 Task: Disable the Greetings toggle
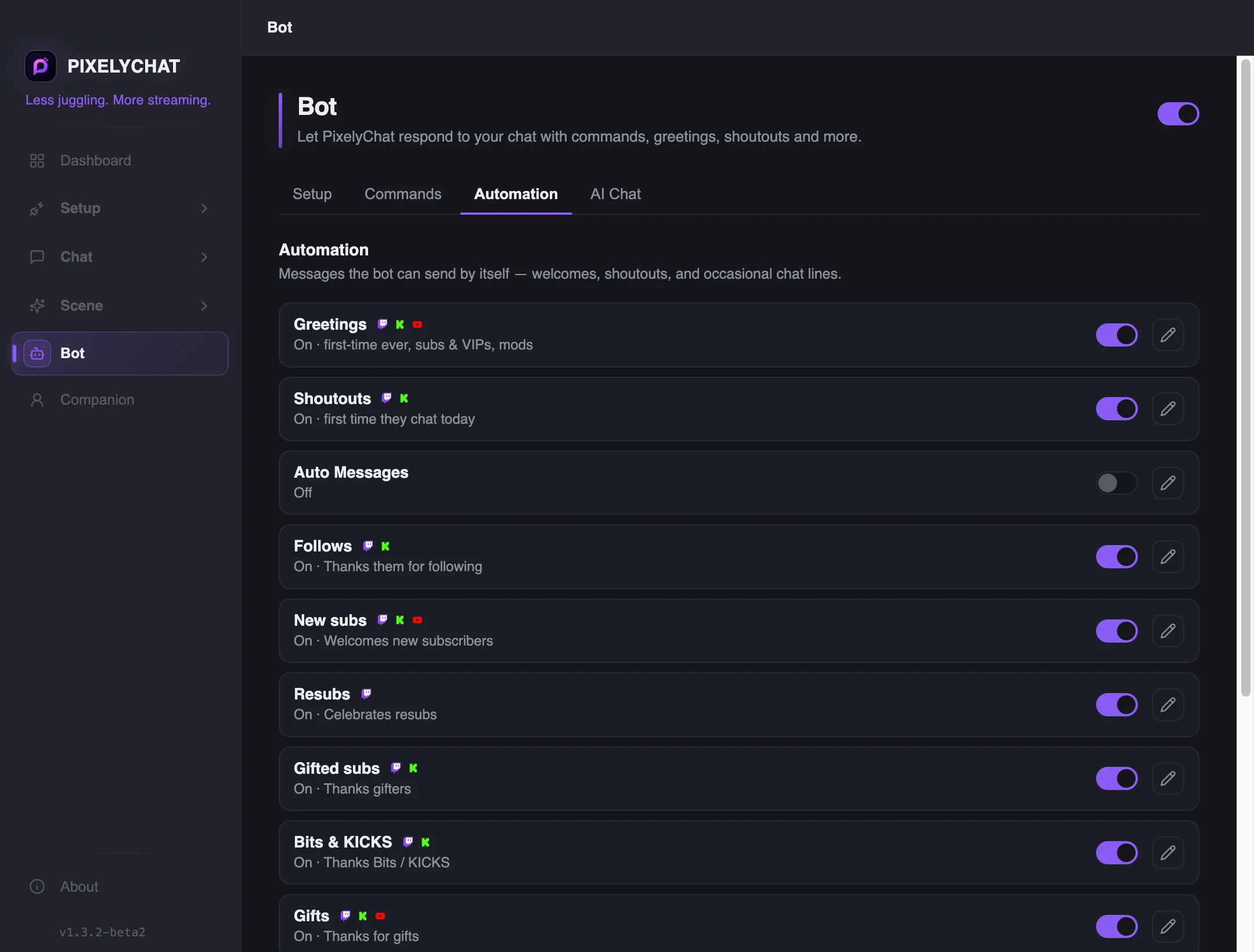[1116, 335]
